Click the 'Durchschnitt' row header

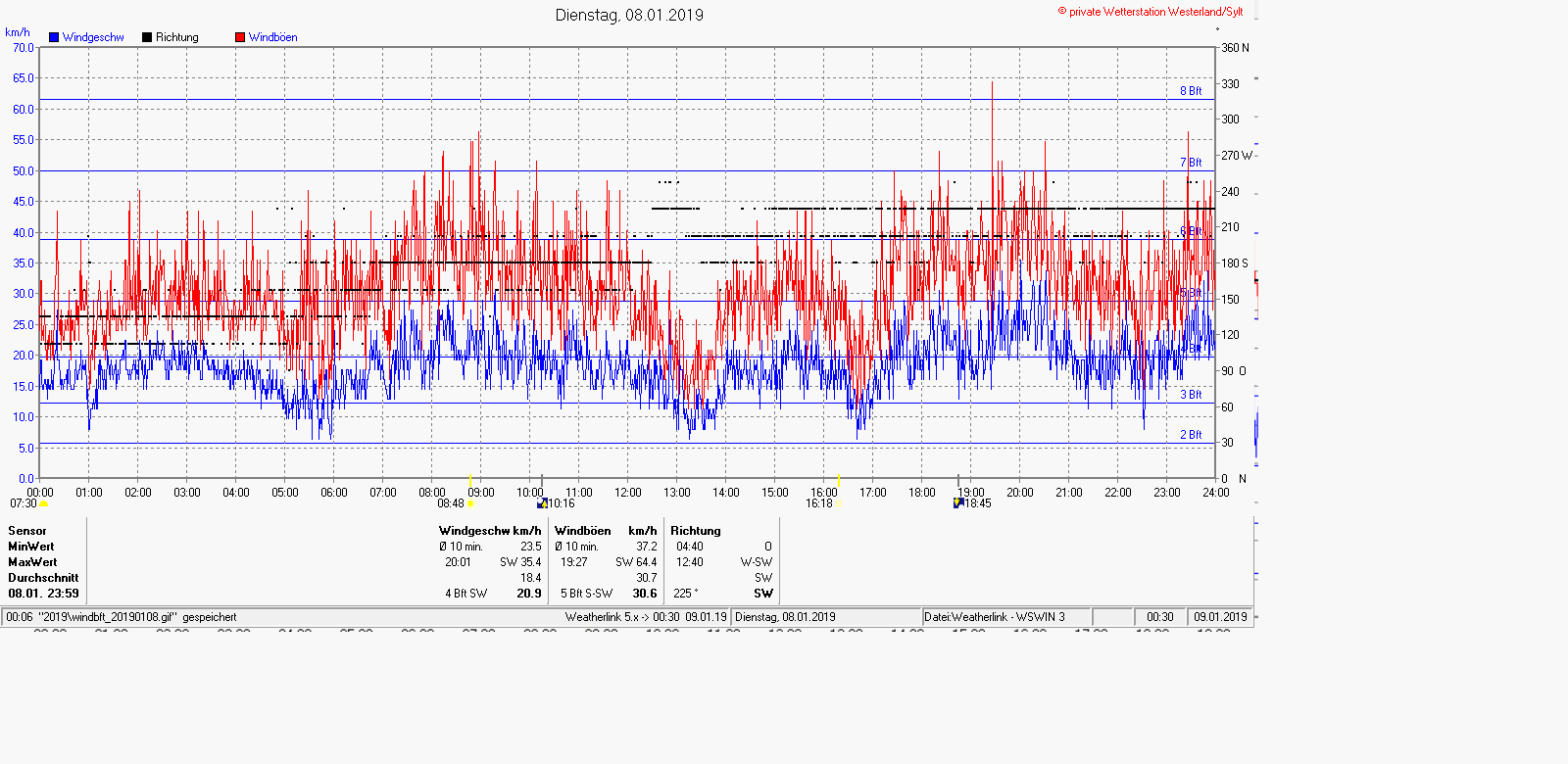(43, 578)
